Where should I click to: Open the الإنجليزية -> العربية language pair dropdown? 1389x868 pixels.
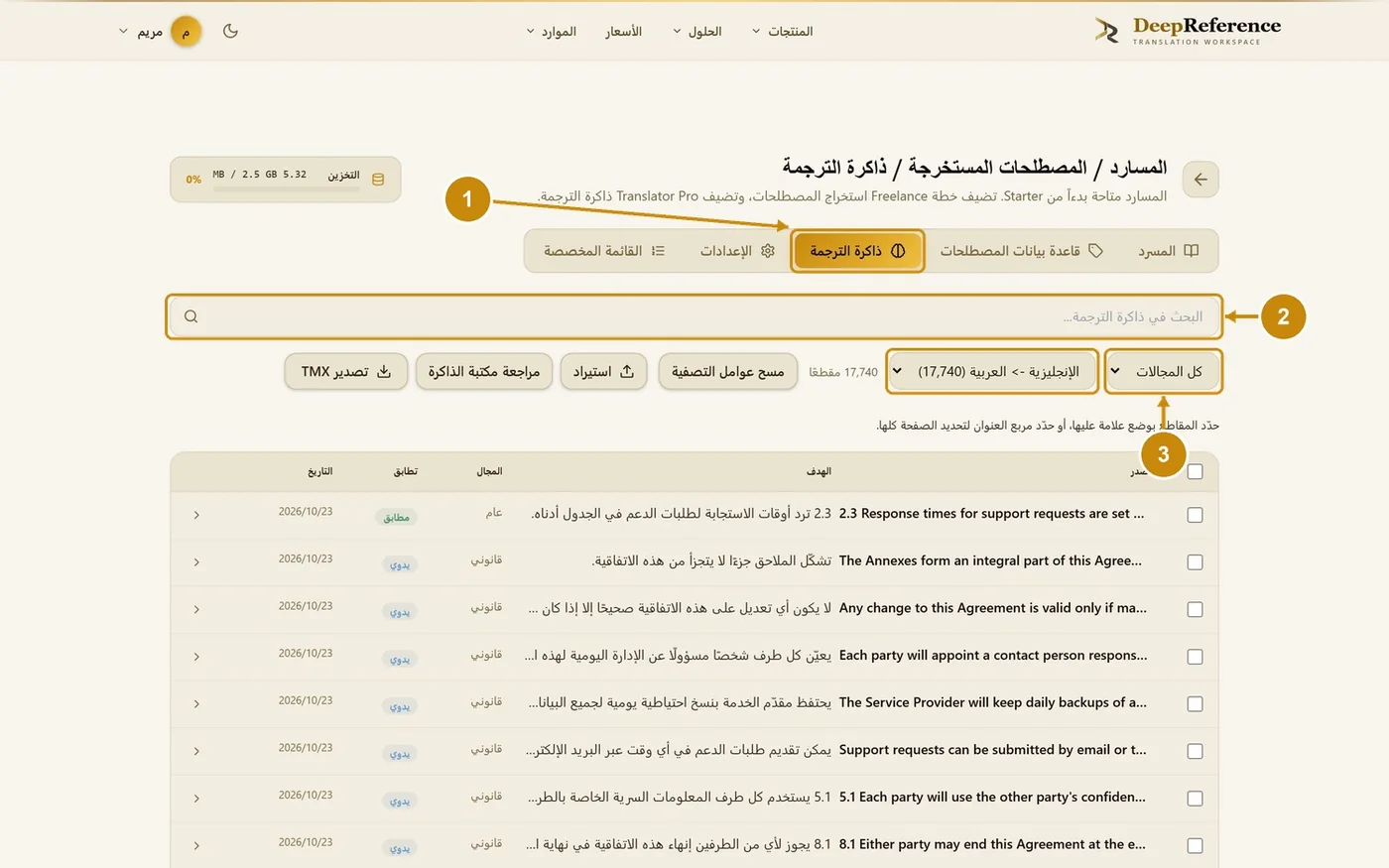pos(992,371)
